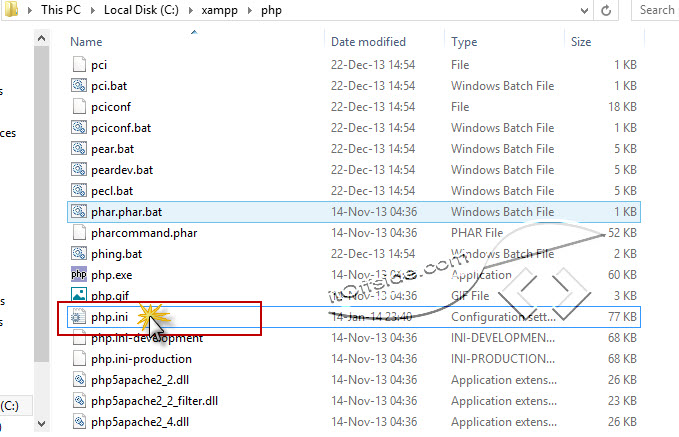Click the navigation pane scrollbar thumb
The image size is (679, 437).
[42, 204]
